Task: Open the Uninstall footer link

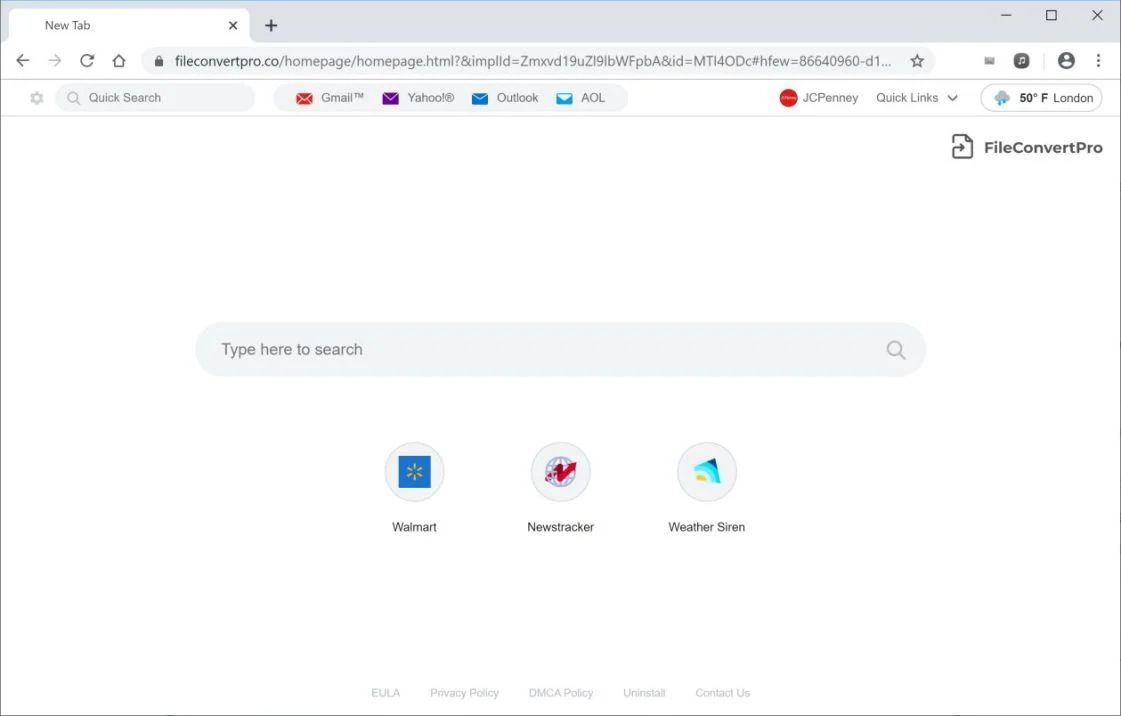Action: click(644, 692)
